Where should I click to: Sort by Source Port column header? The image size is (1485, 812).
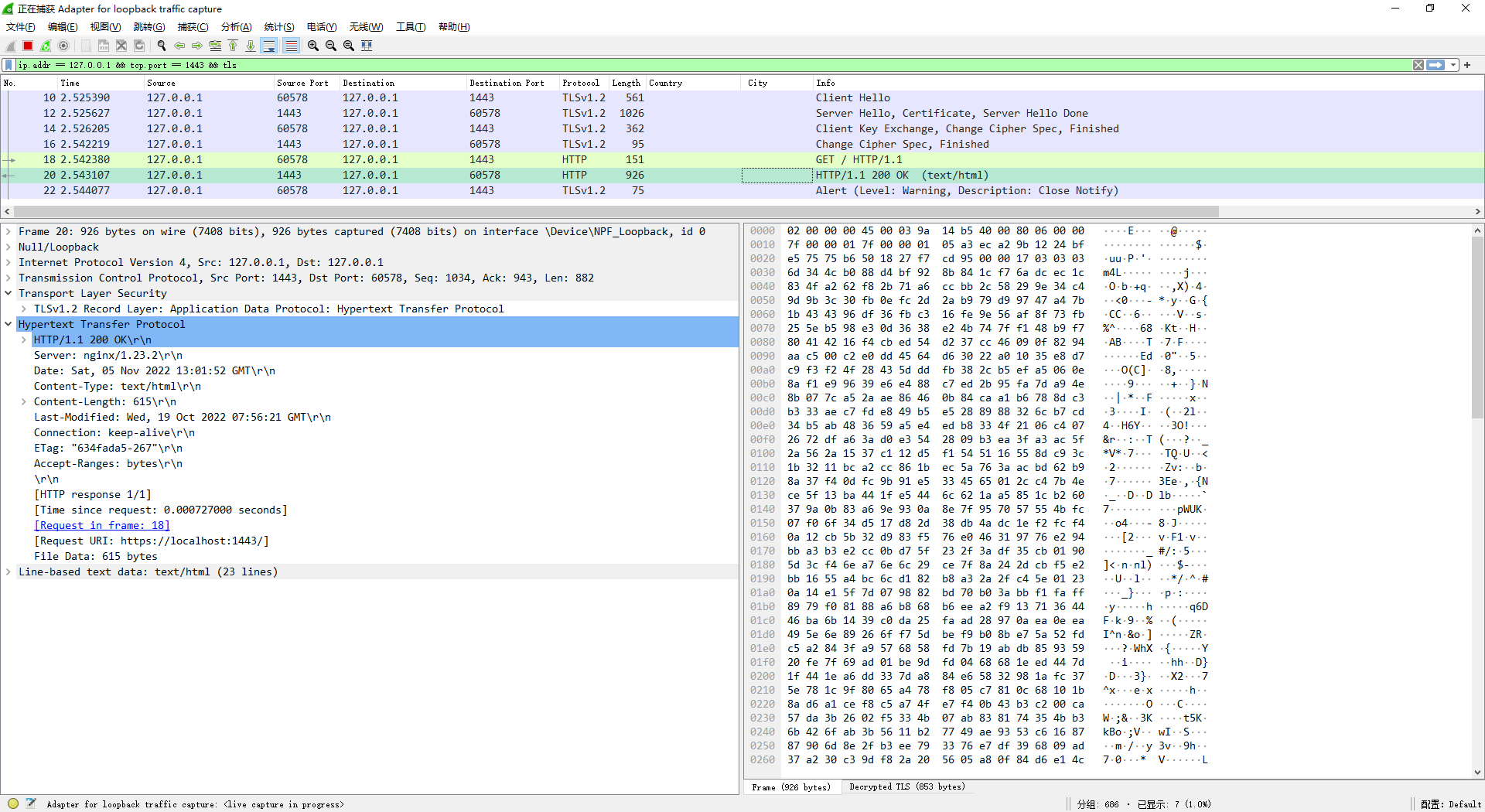pos(306,83)
